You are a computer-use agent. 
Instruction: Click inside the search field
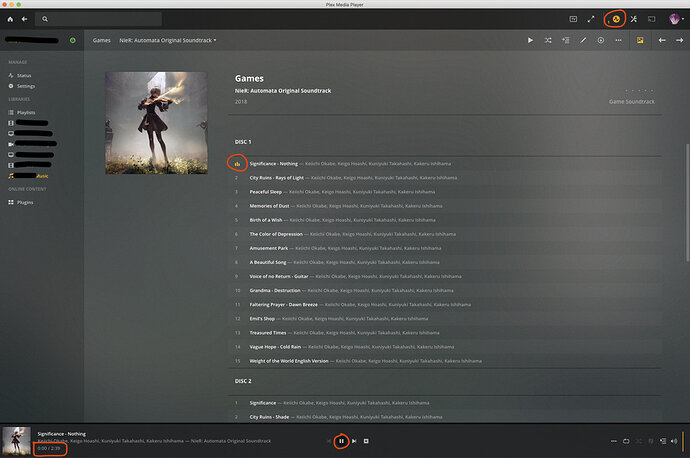click(x=99, y=19)
